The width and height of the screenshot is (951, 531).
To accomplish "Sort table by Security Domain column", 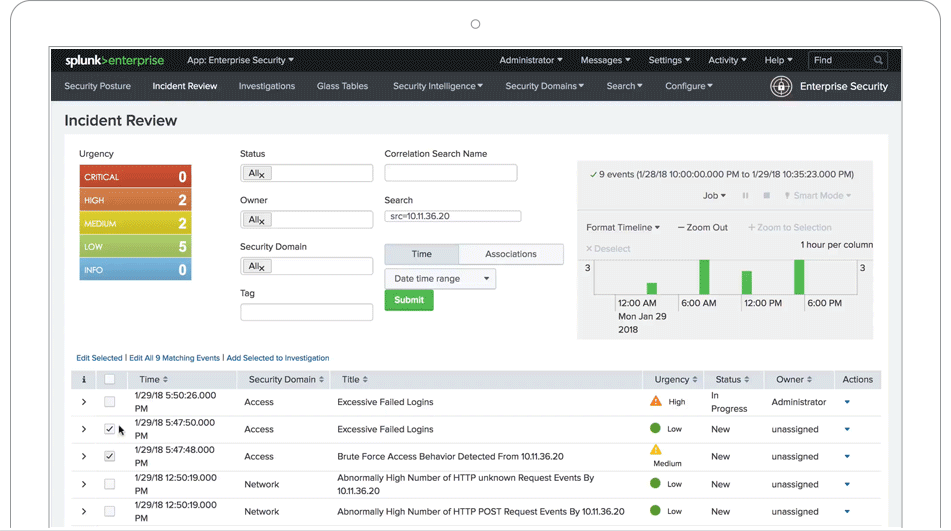I will [286, 379].
